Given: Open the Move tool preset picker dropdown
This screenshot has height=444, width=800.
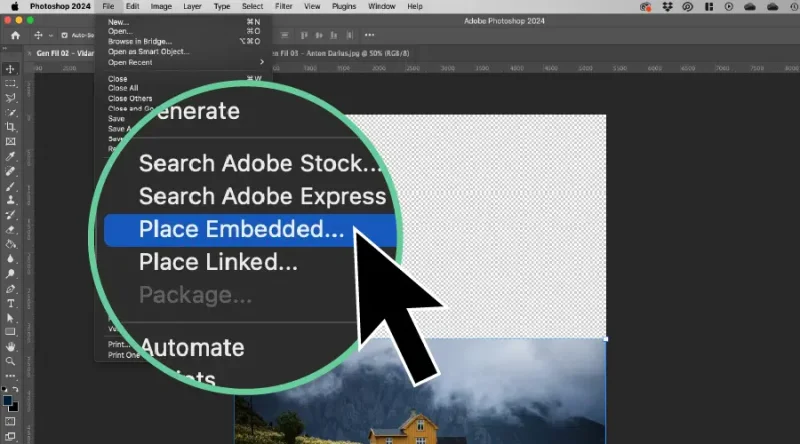Looking at the screenshot, I should click(x=51, y=36).
